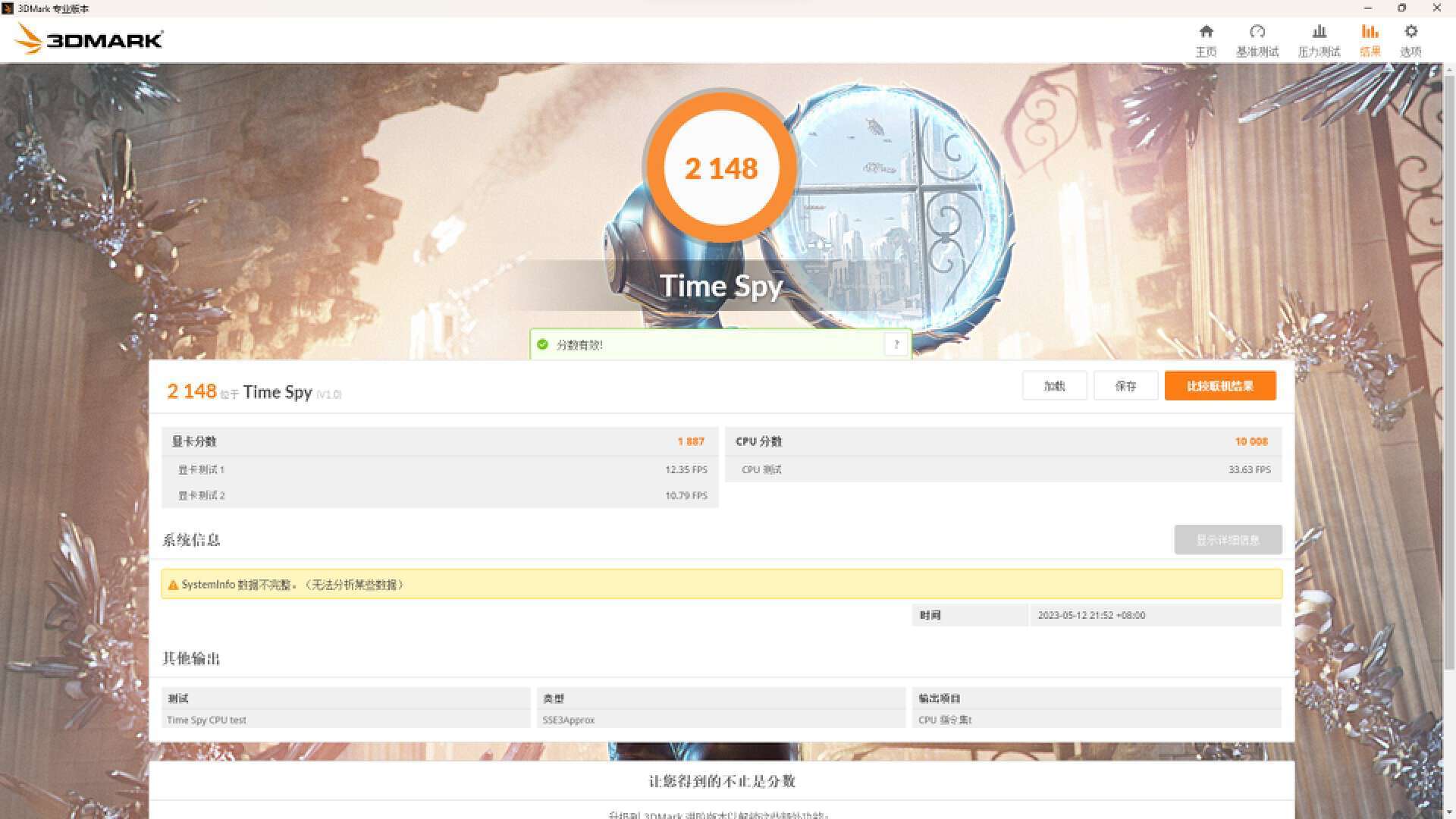Click the 系统信息 section heading
This screenshot has height=819, width=1456.
tap(191, 540)
